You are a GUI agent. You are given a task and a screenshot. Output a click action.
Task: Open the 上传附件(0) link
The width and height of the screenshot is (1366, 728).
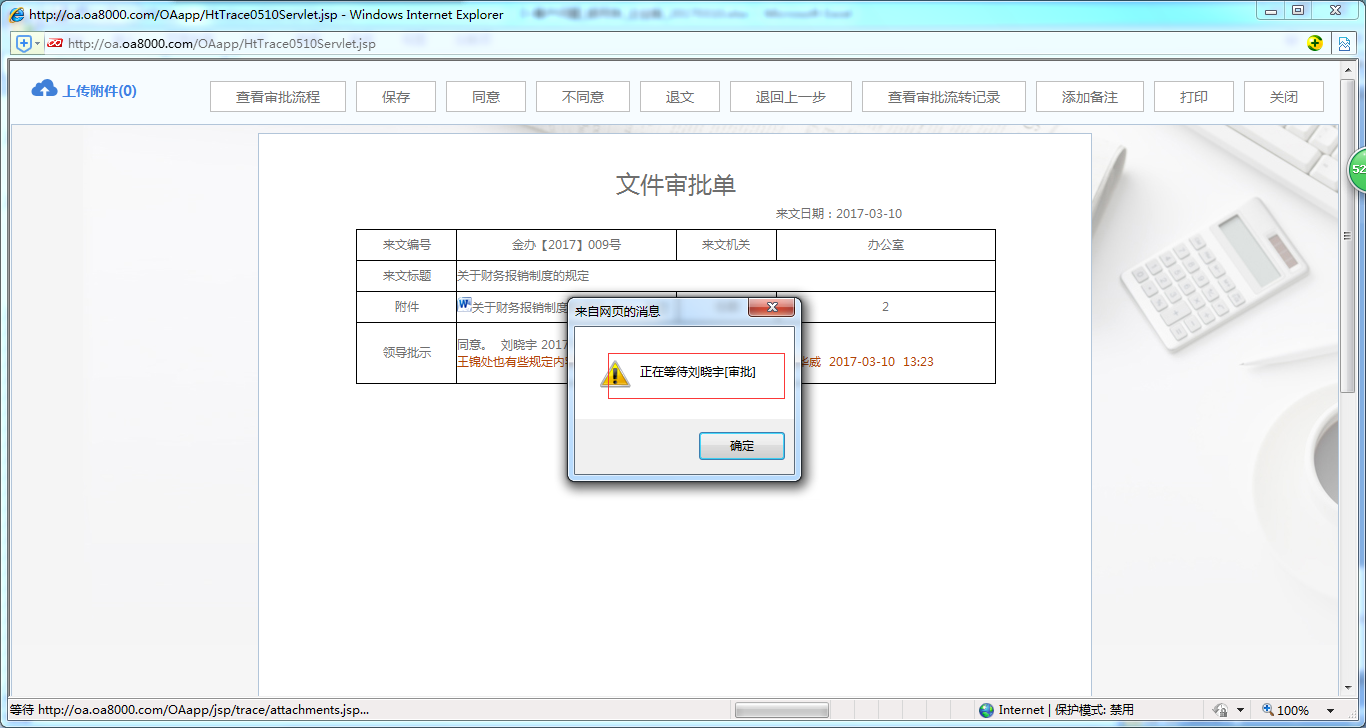point(99,91)
